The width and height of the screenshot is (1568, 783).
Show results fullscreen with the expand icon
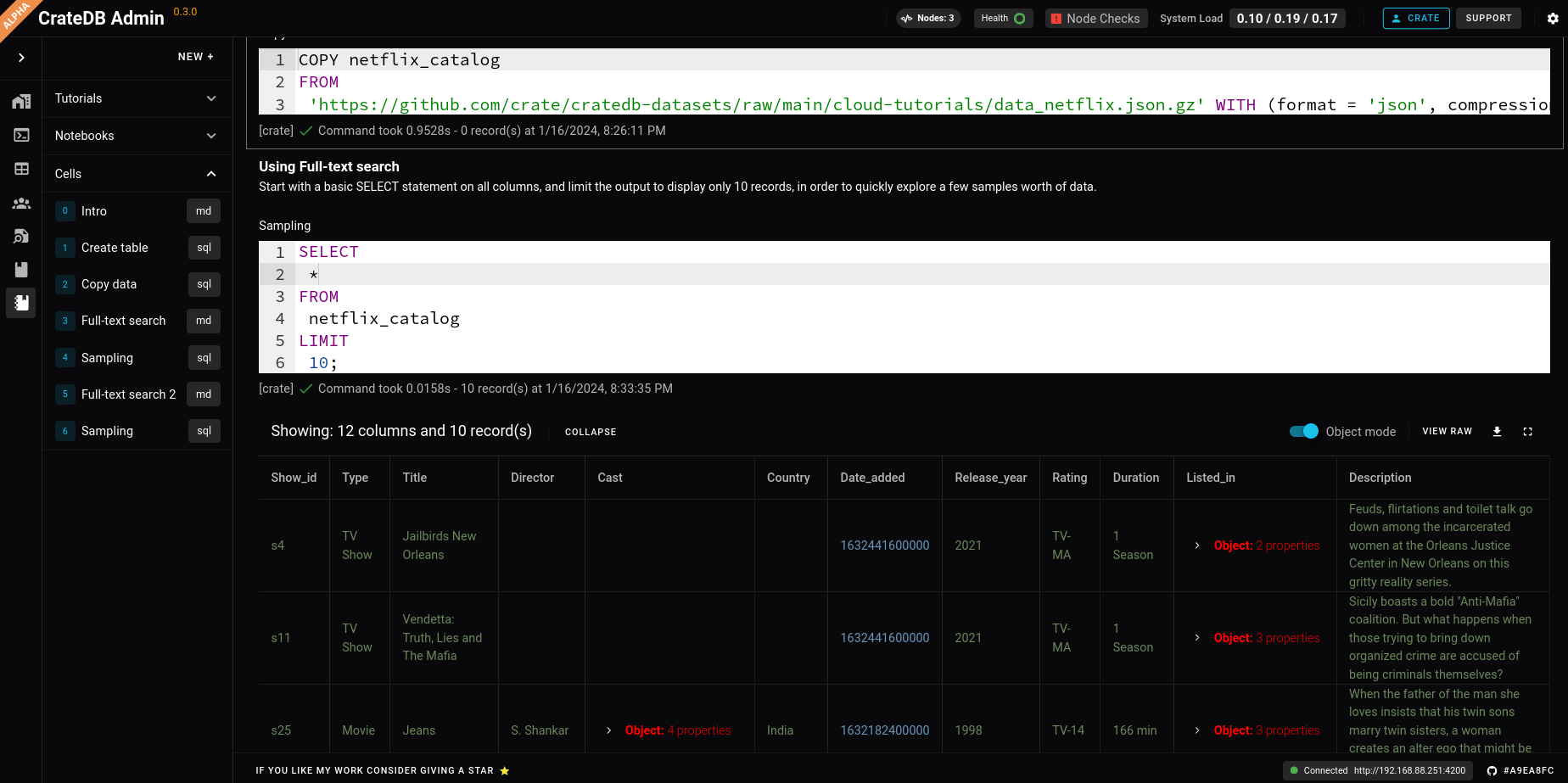point(1527,432)
